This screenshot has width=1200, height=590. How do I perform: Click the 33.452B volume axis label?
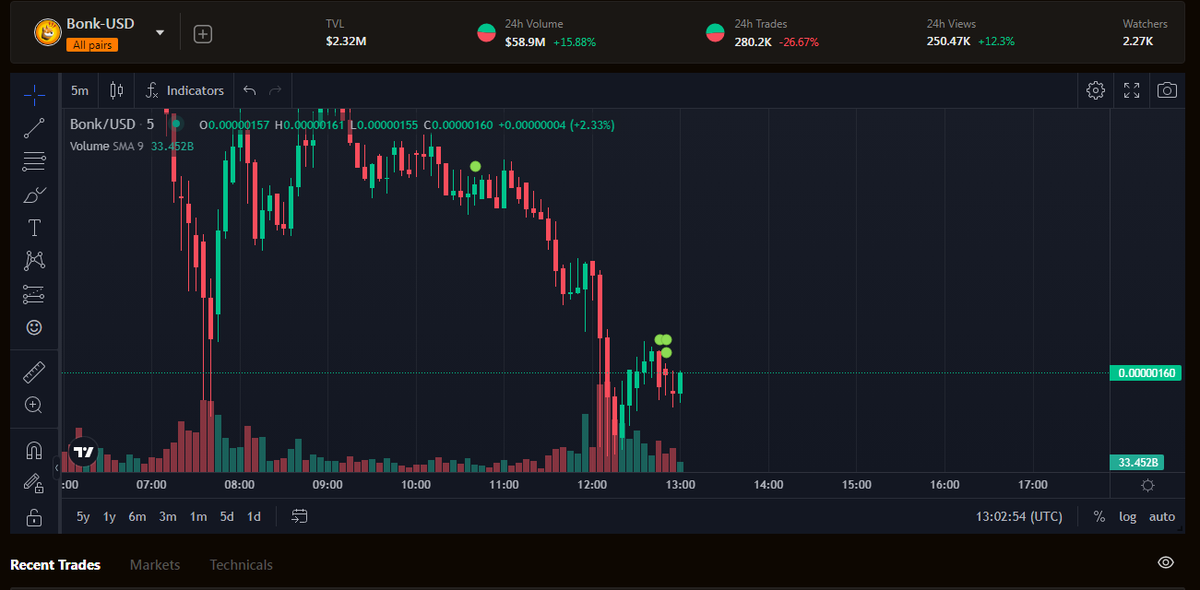1138,462
